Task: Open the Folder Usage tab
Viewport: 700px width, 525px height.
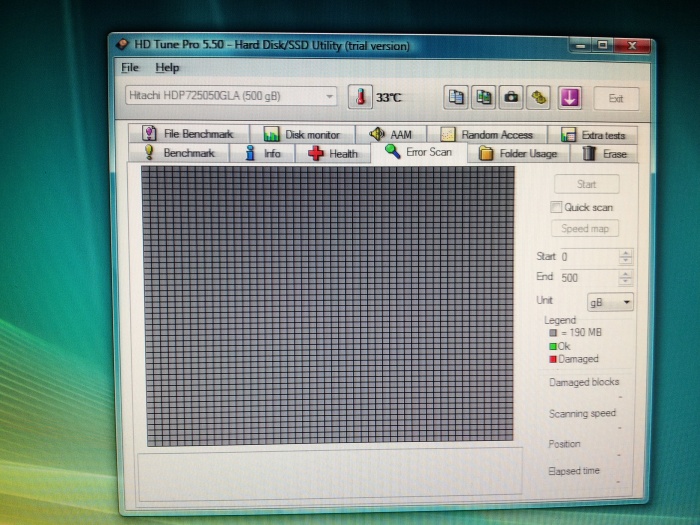Action: 518,154
